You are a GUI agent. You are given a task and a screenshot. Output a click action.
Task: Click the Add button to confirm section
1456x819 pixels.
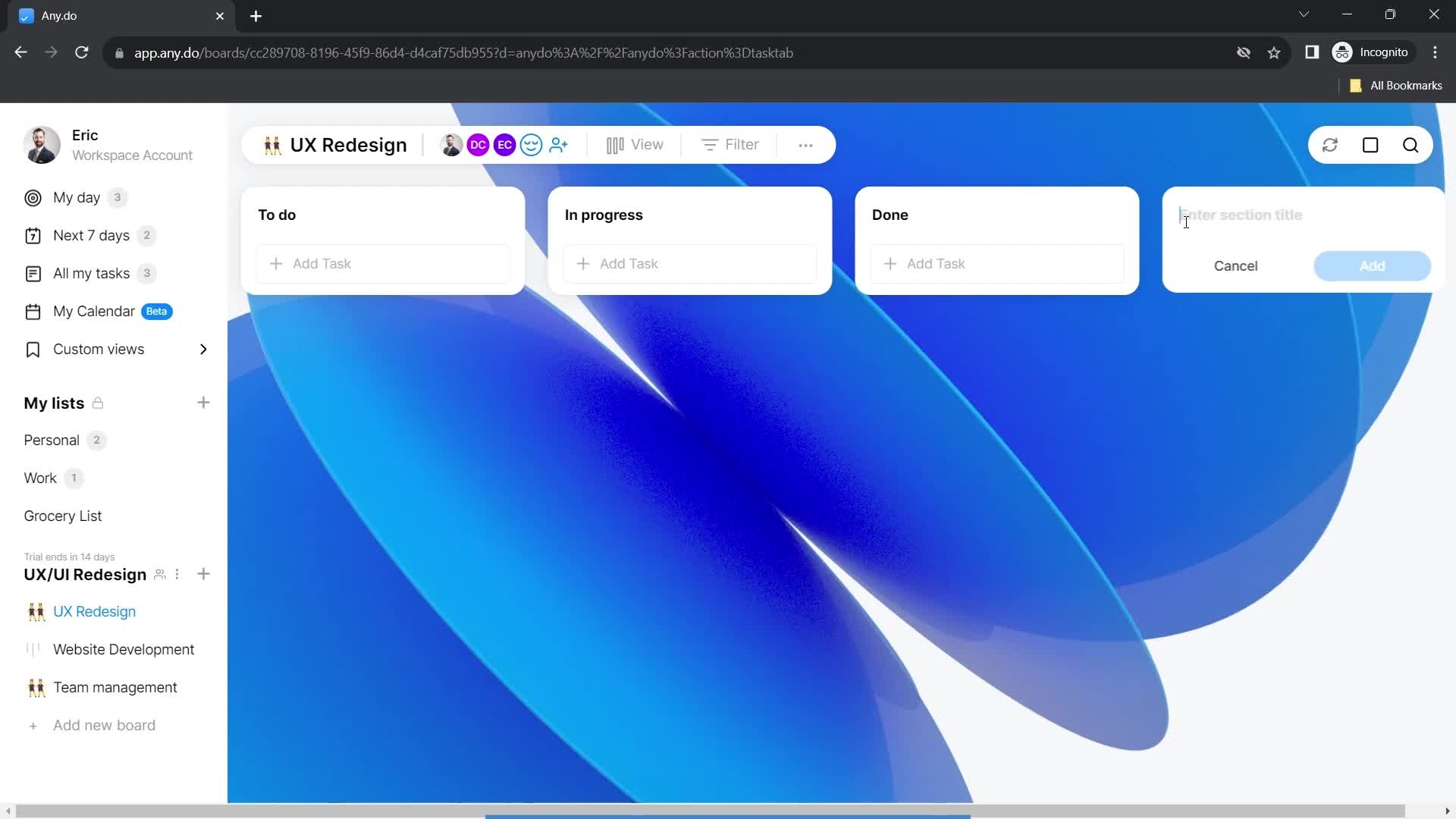tap(1372, 265)
